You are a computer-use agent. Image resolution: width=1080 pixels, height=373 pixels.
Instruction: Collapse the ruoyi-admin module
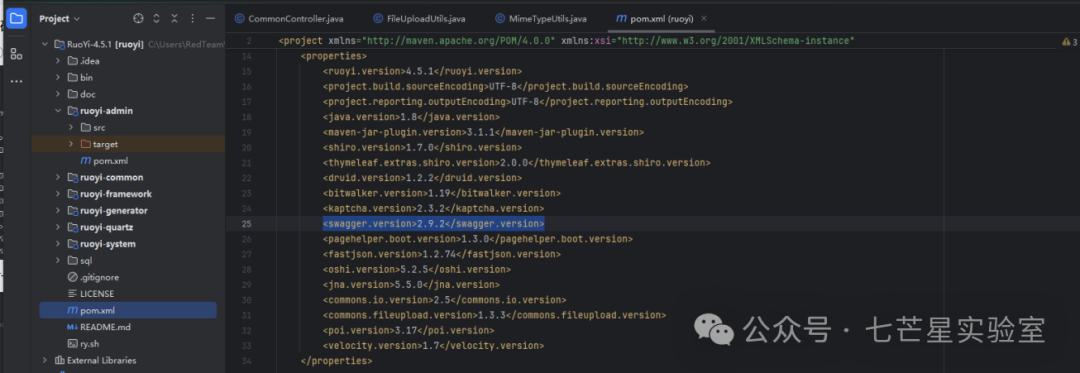coord(59,111)
